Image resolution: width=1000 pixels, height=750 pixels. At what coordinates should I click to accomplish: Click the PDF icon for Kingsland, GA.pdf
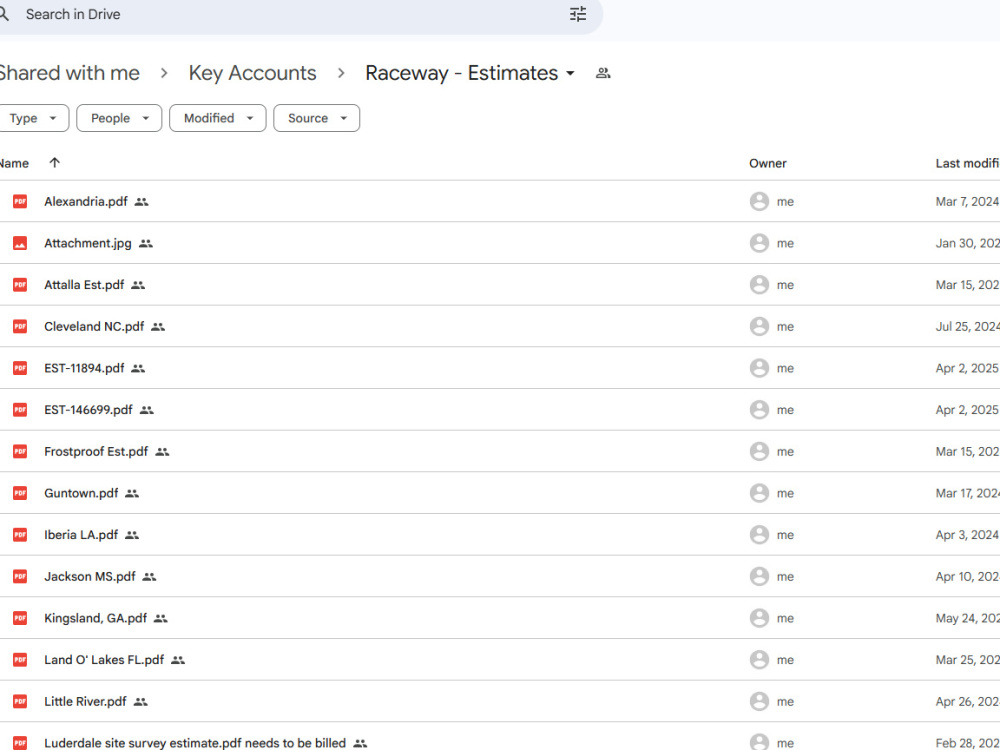click(20, 618)
